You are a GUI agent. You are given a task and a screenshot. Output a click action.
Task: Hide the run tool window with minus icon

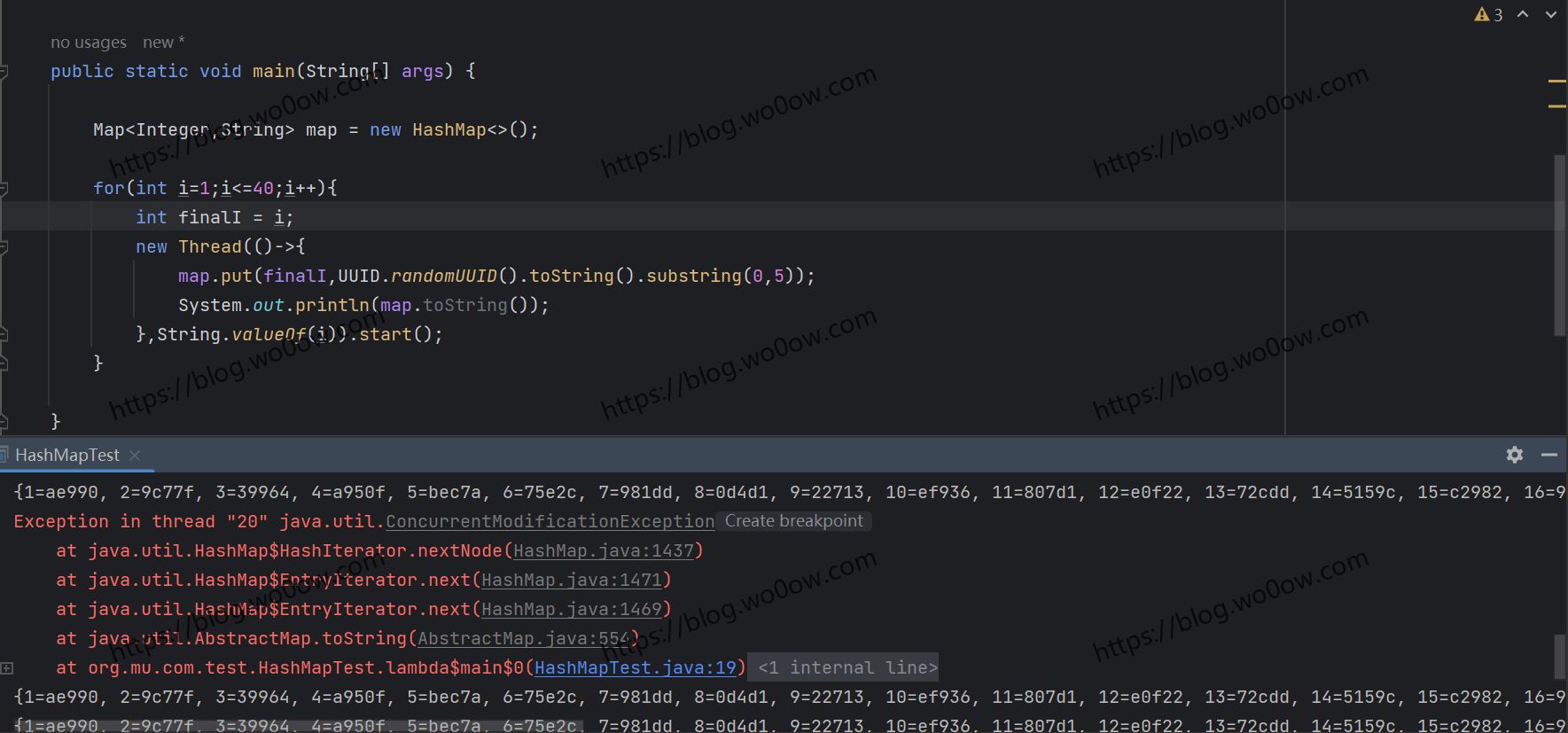point(1549,455)
